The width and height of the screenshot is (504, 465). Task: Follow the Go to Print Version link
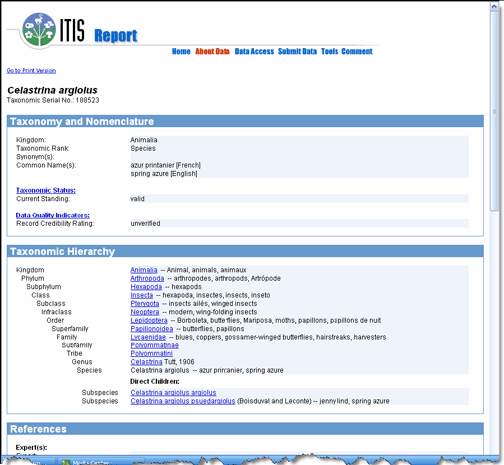(x=31, y=71)
